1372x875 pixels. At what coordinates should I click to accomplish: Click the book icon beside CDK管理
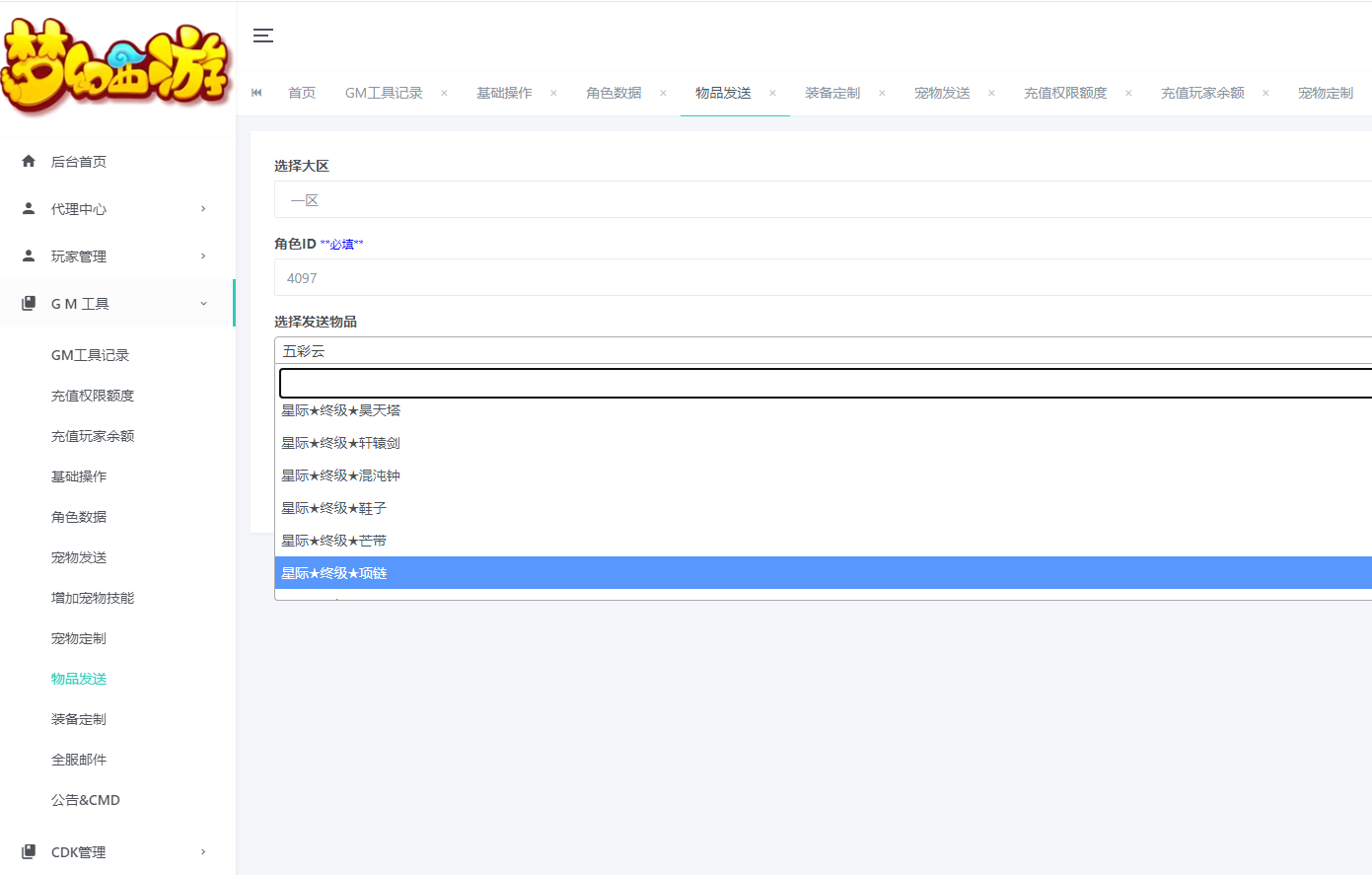(x=29, y=851)
